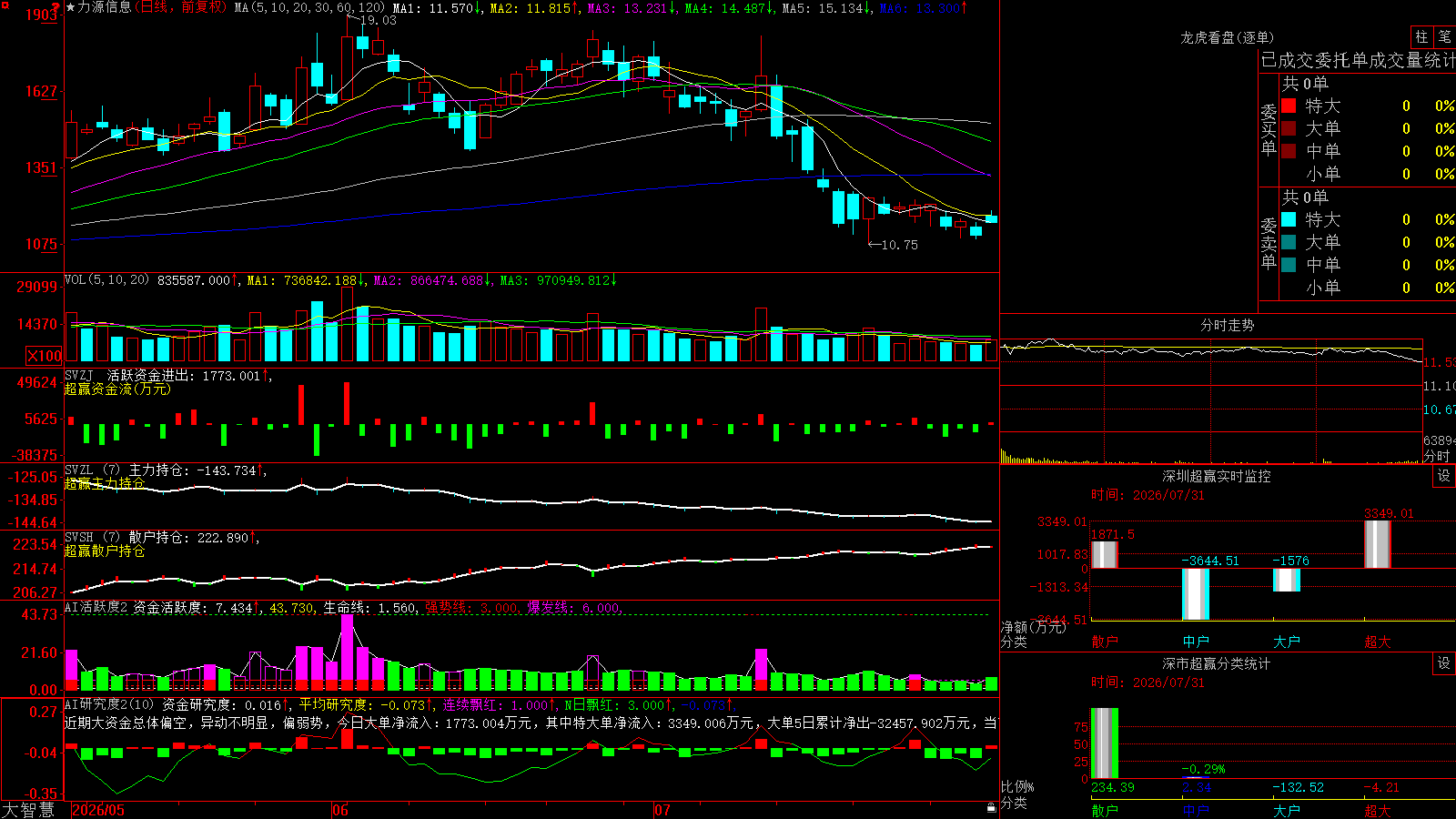Click the teal 中单 sell-order swatch
Viewport: 1456px width, 819px height.
(1289, 265)
